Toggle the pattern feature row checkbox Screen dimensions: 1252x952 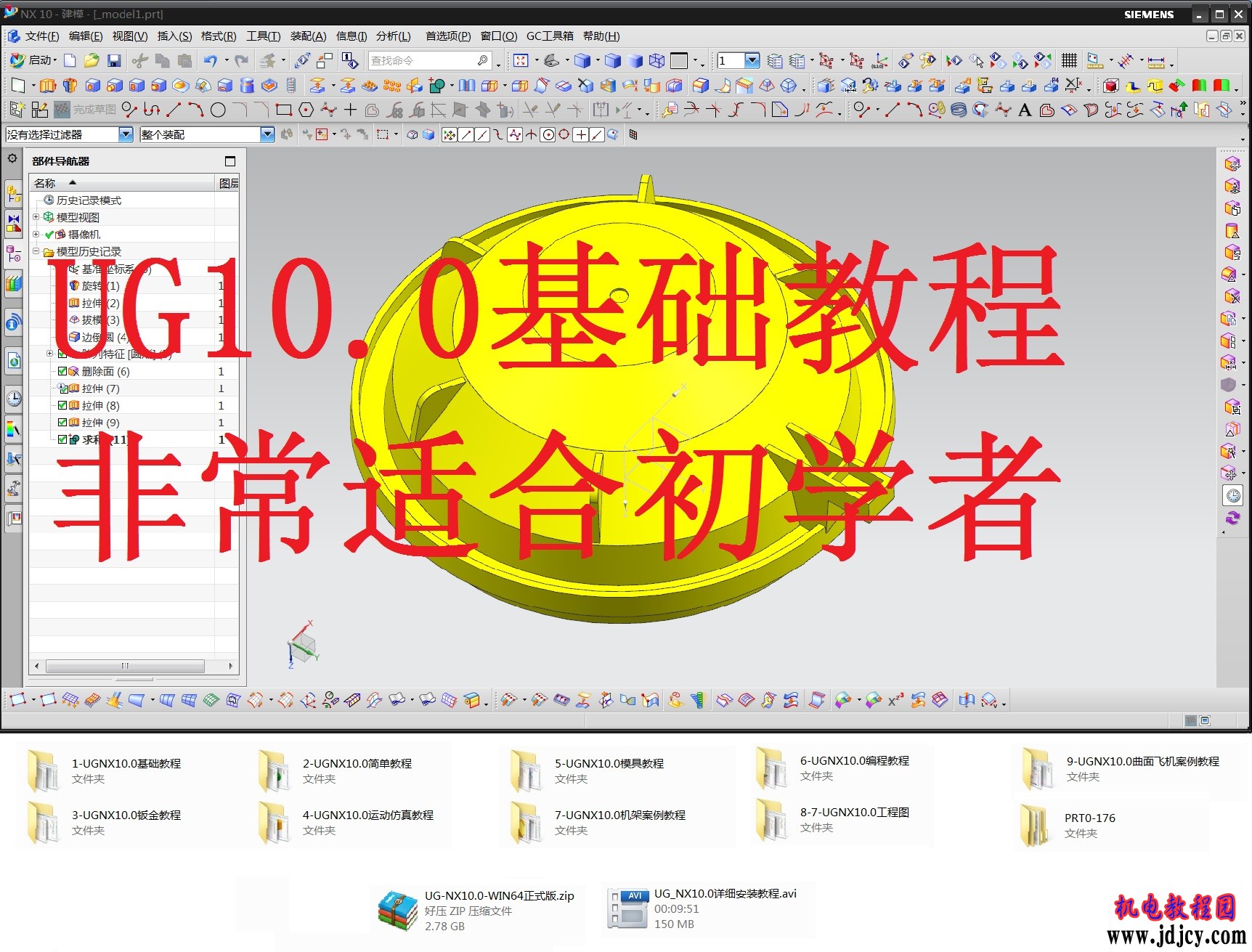62,354
